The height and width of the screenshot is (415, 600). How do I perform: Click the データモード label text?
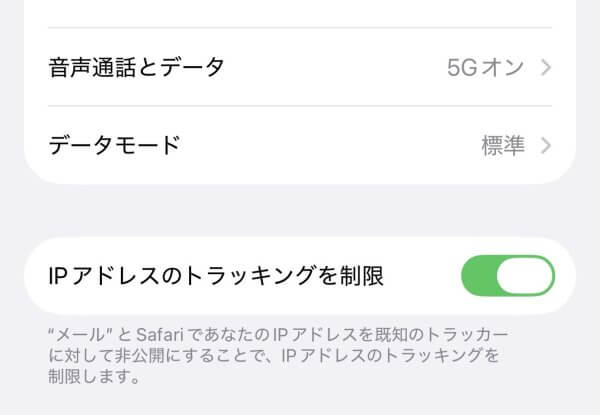click(x=114, y=145)
